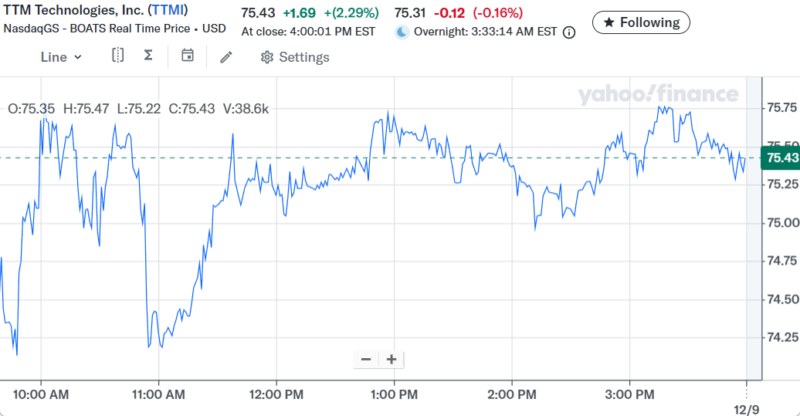This screenshot has width=800, height=416.
Task: Click the 12/9 date marker
Action: 747,409
